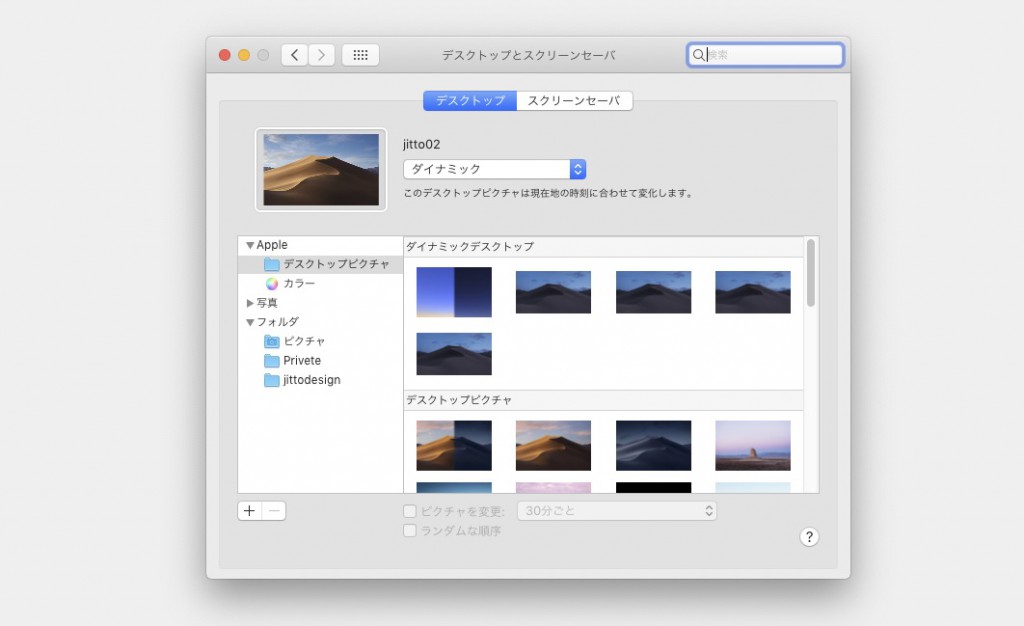
Task: Select the jittodesign folder
Action: click(x=302, y=380)
